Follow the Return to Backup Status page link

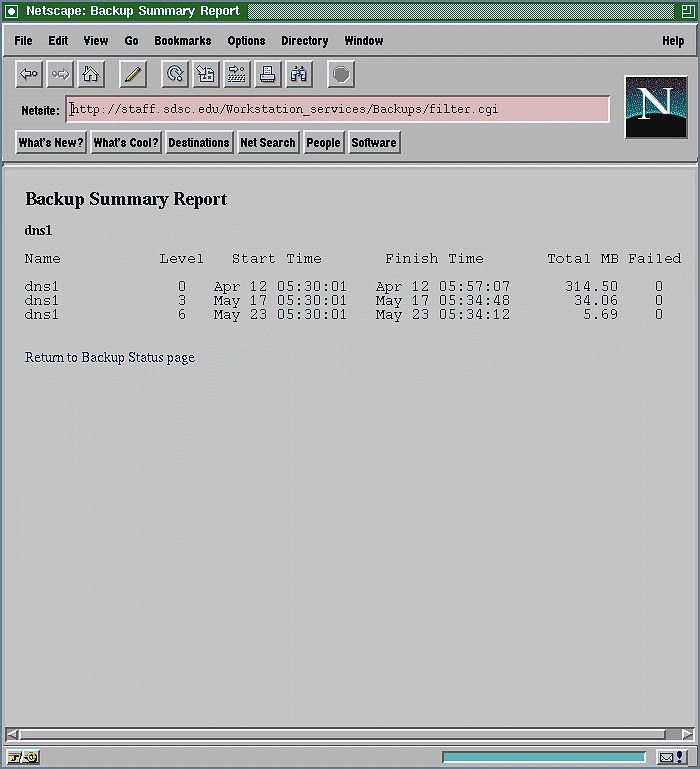(109, 357)
